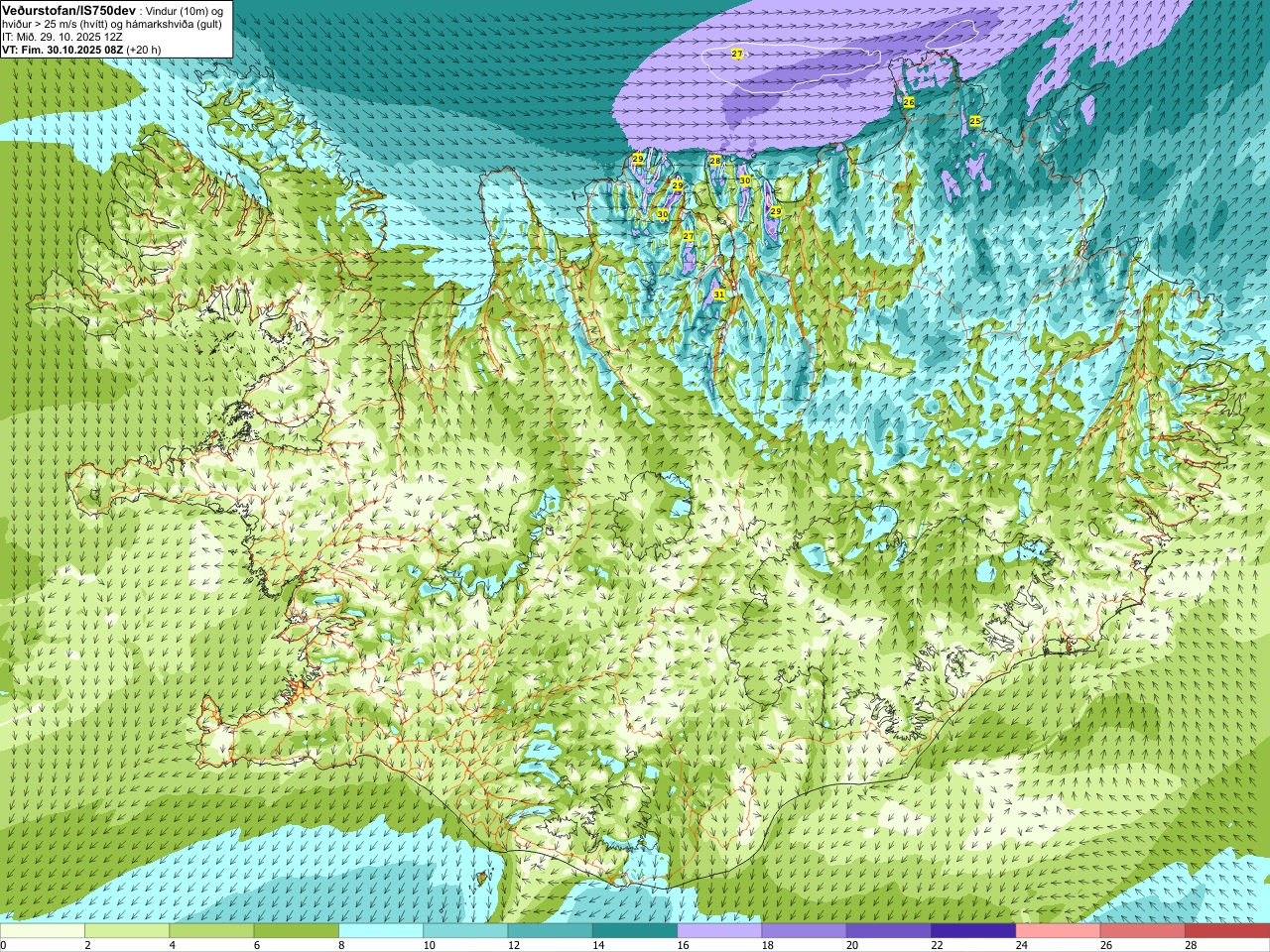This screenshot has height=952, width=1270.
Task: Select the 22–24 m/s dark indigo legend swatch
Action: pyautogui.click(x=973, y=930)
